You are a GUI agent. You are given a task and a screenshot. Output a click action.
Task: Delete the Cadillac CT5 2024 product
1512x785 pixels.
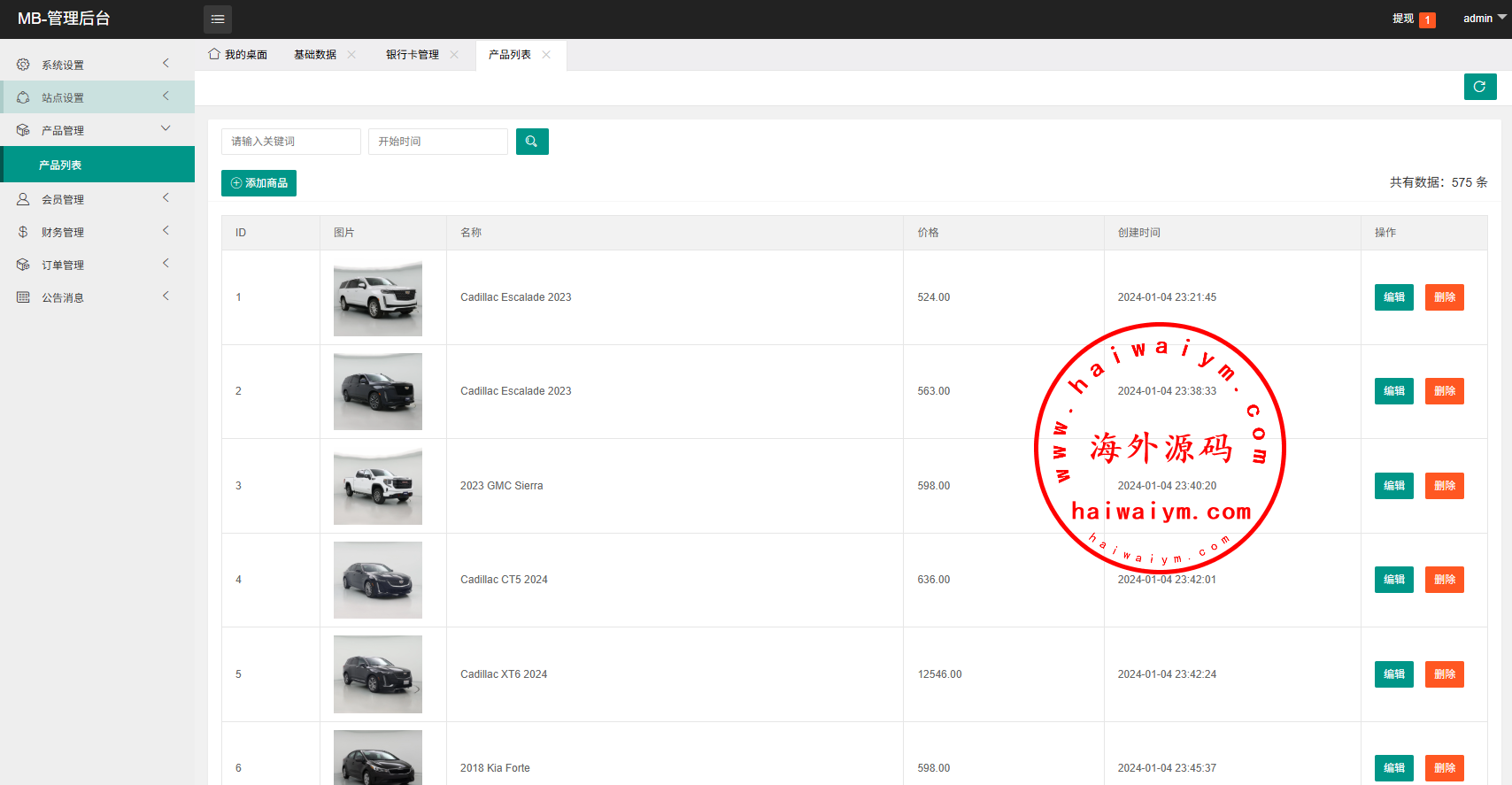[x=1444, y=580]
